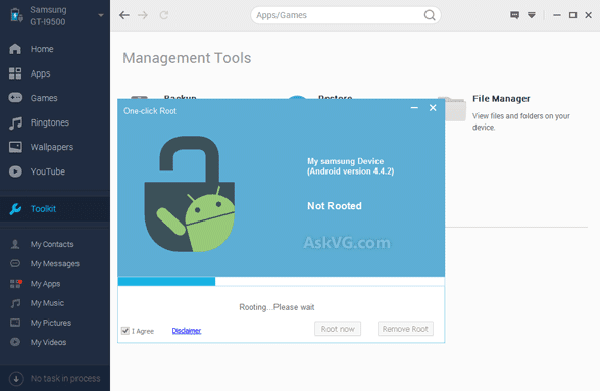
Task: Click the Android padlock root image
Action: tap(190, 194)
